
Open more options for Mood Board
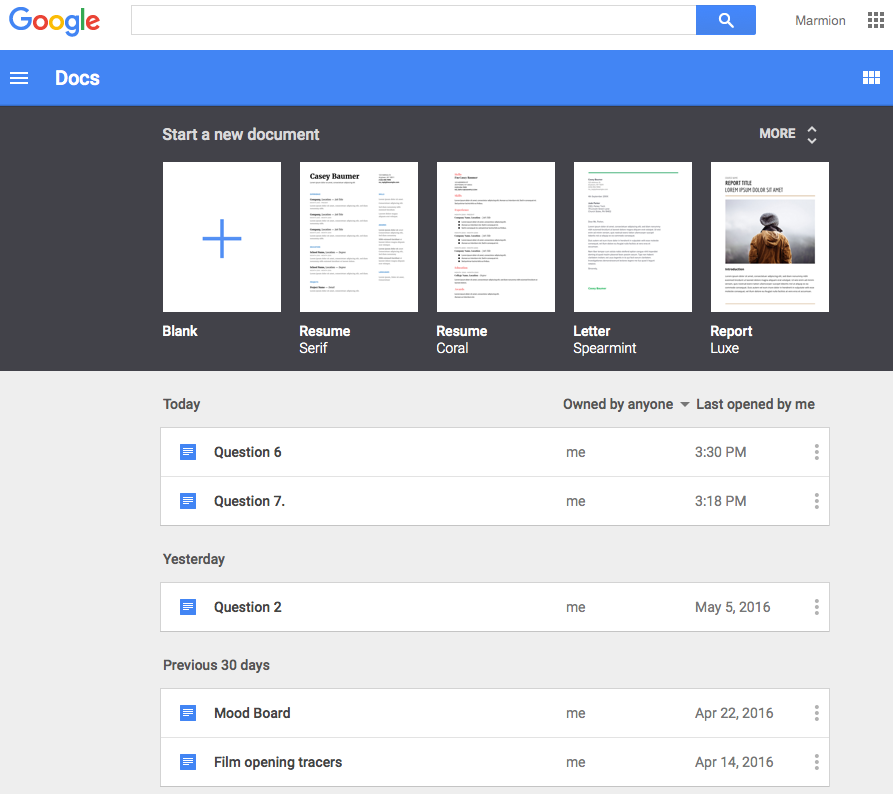816,713
